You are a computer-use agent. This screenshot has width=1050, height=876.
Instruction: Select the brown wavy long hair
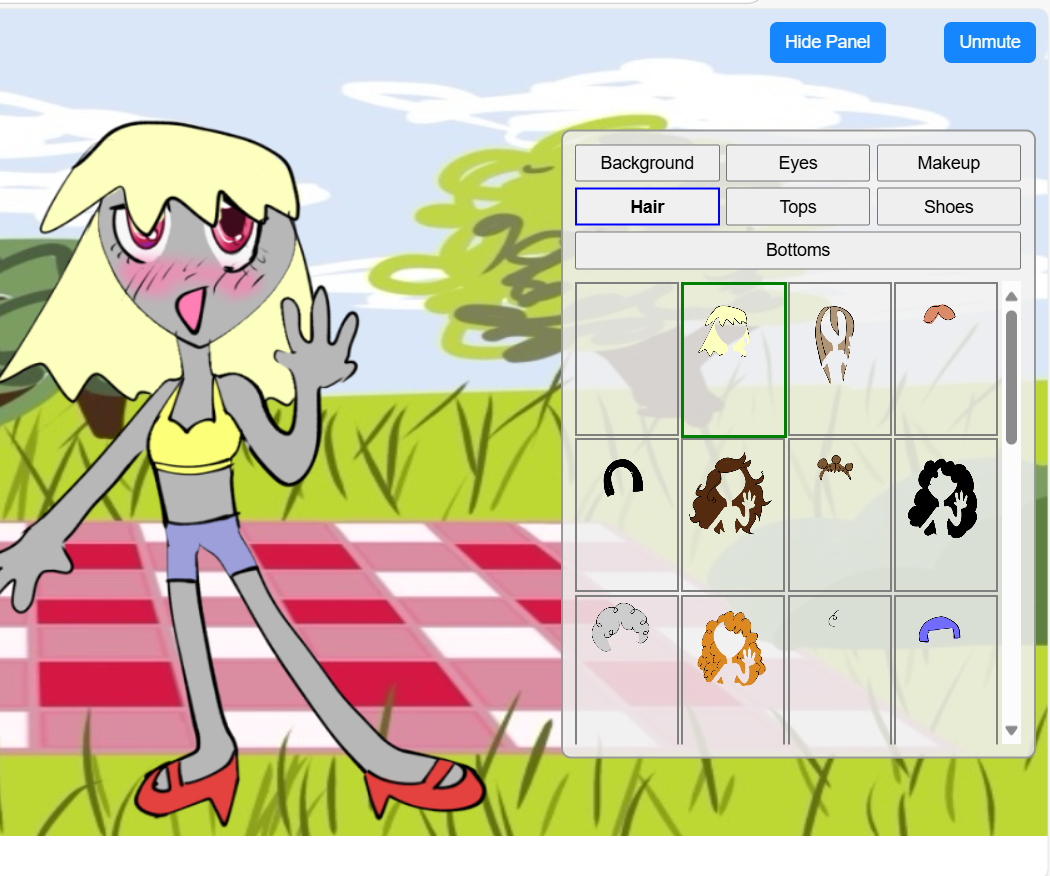point(733,515)
